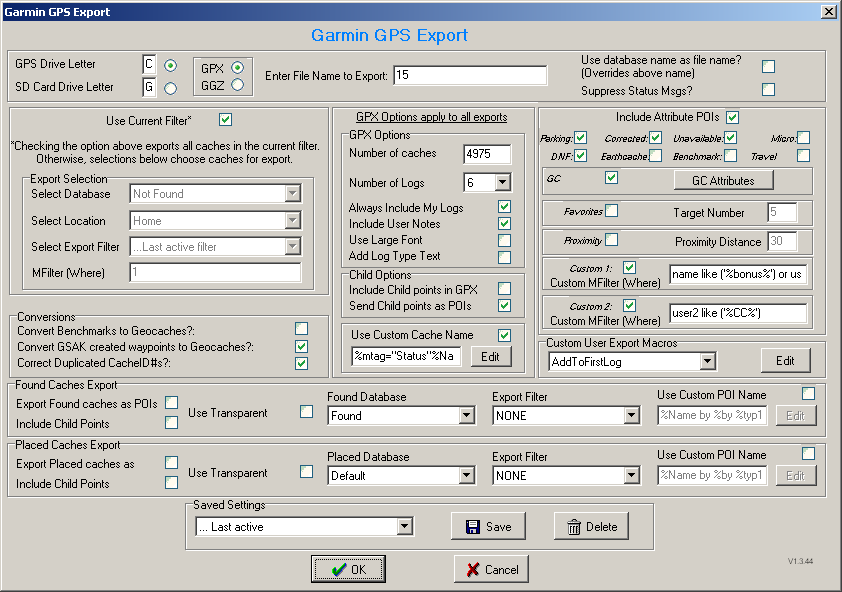Toggle the Custom 1 checkbox

(x=629, y=267)
